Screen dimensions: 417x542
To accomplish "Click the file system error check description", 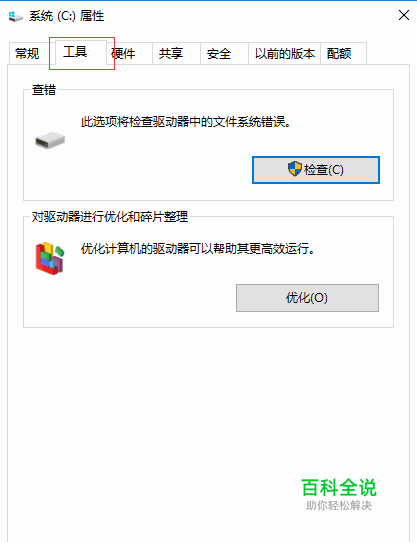I will [x=185, y=122].
